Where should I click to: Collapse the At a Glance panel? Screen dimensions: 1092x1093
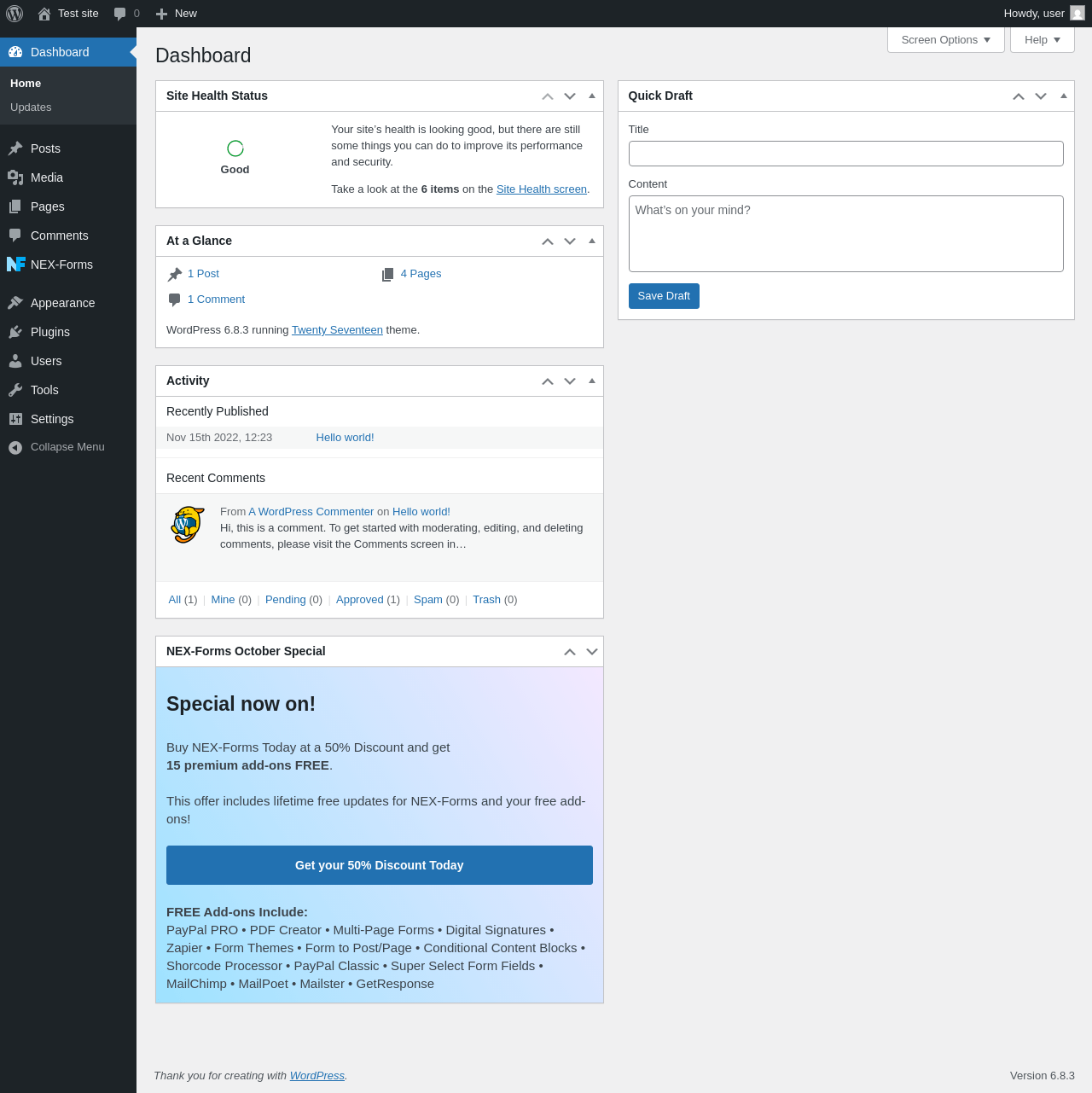592,241
